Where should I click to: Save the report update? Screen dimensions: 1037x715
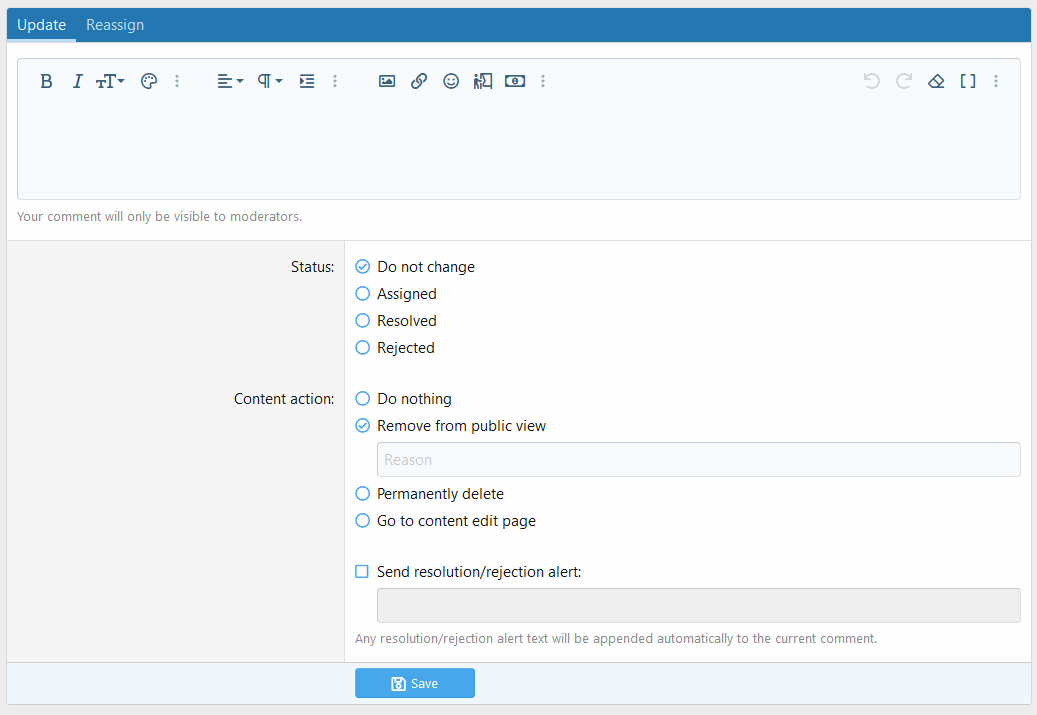(415, 683)
